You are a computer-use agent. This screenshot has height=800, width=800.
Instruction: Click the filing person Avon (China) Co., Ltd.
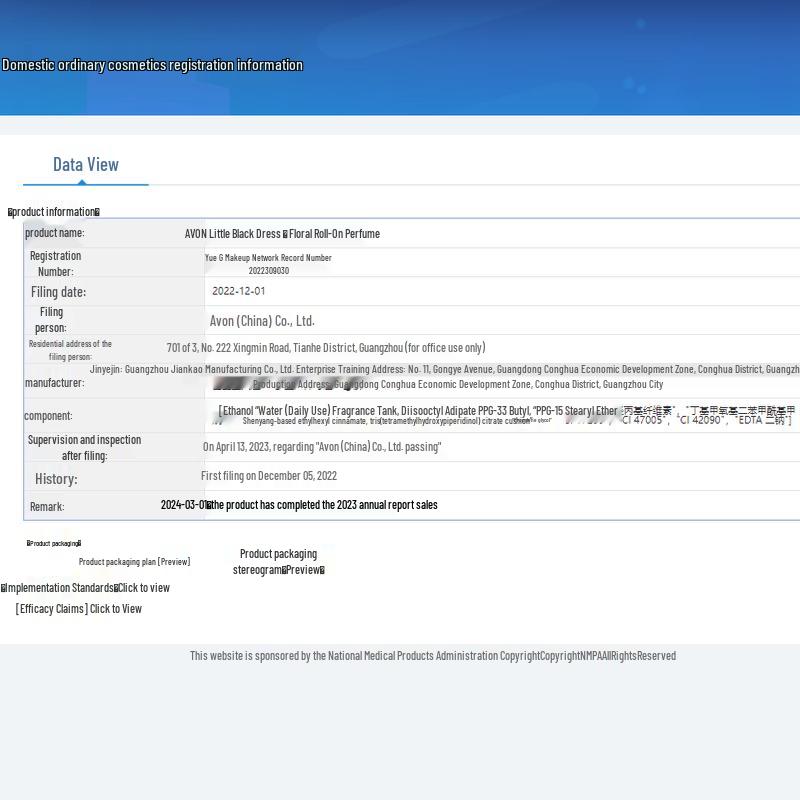(262, 321)
